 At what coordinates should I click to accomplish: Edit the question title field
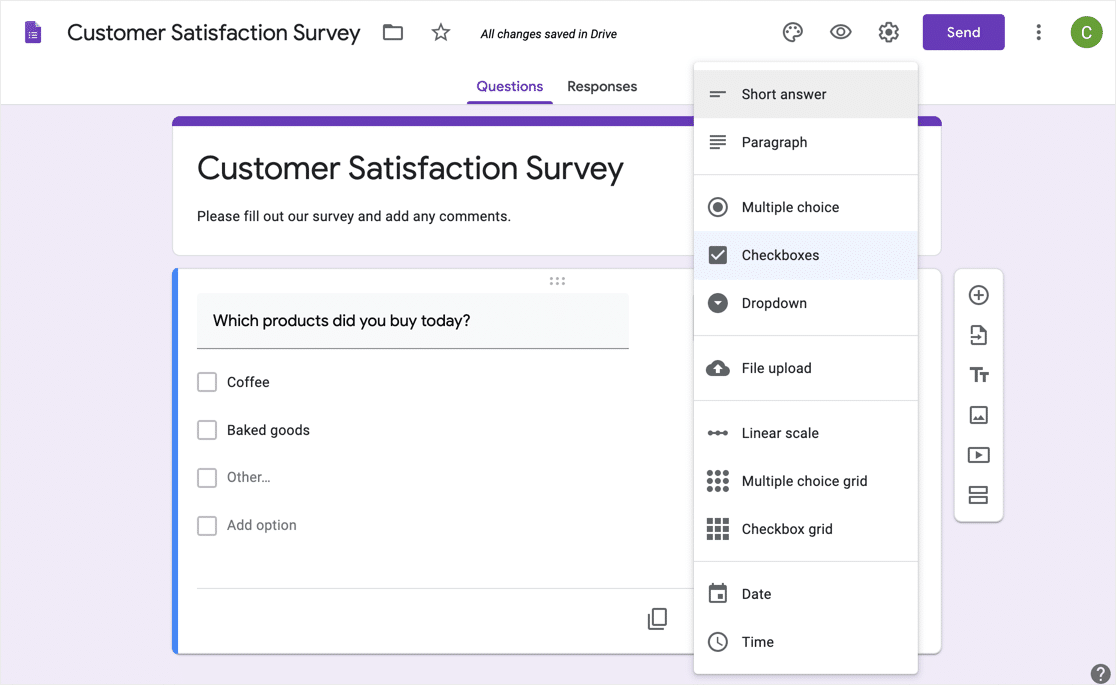[x=412, y=321]
